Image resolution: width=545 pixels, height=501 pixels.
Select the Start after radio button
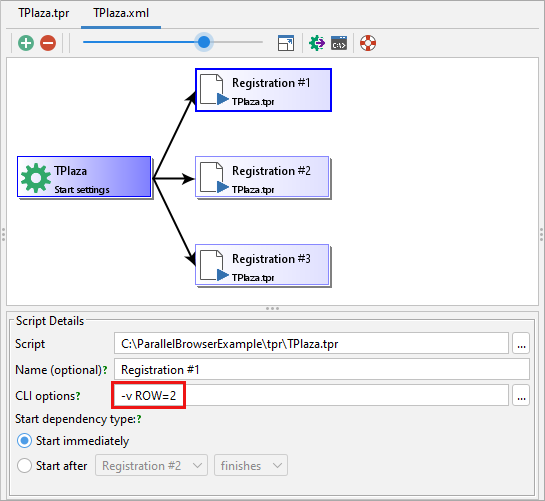tap(24, 466)
